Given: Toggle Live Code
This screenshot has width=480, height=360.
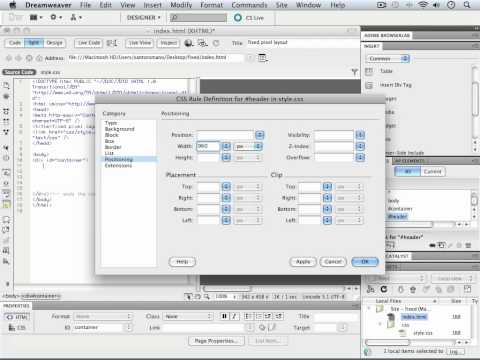Looking at the screenshot, I should (x=89, y=43).
